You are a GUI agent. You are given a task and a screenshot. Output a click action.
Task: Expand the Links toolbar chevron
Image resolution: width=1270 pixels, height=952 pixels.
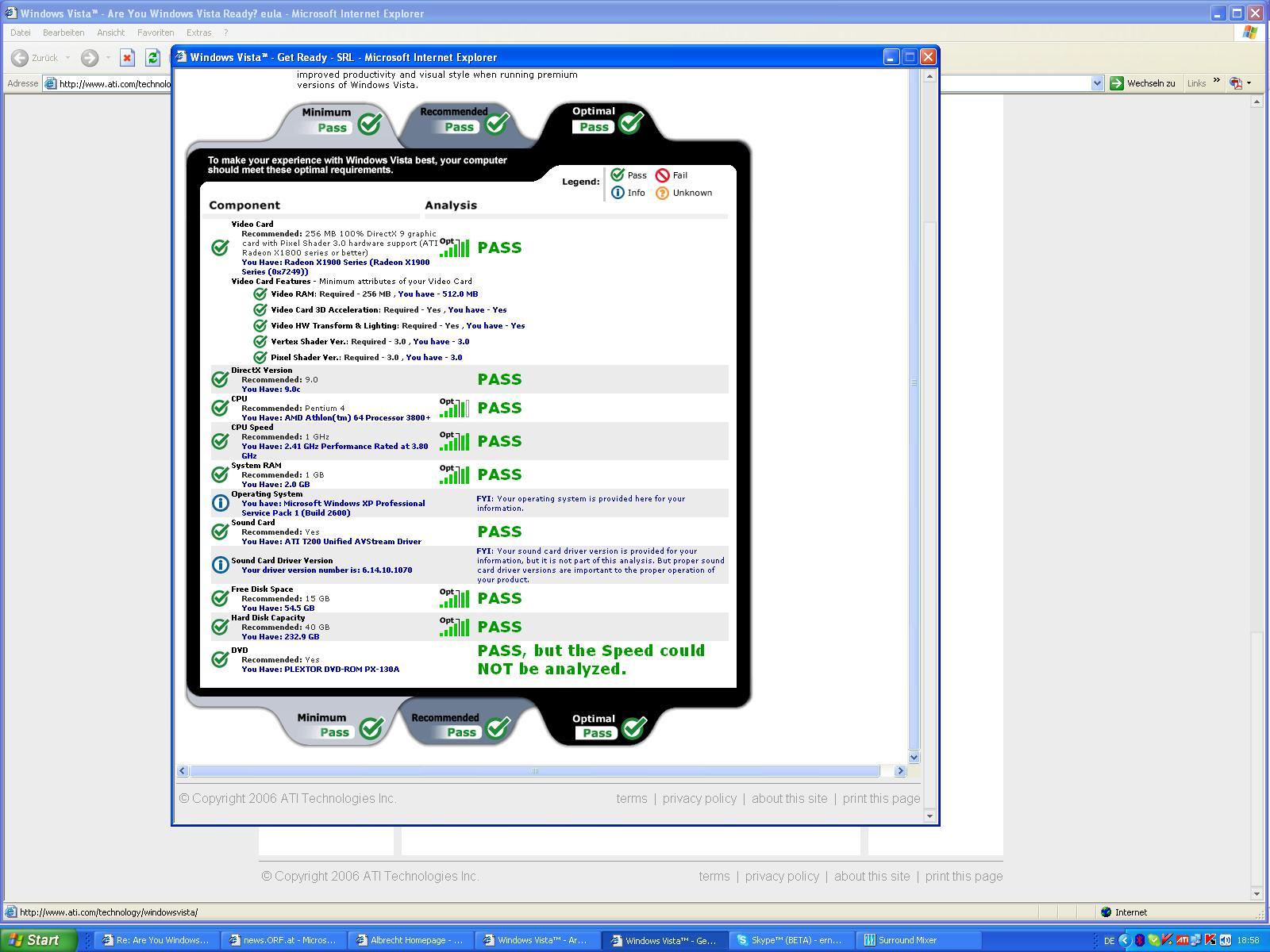[1216, 80]
